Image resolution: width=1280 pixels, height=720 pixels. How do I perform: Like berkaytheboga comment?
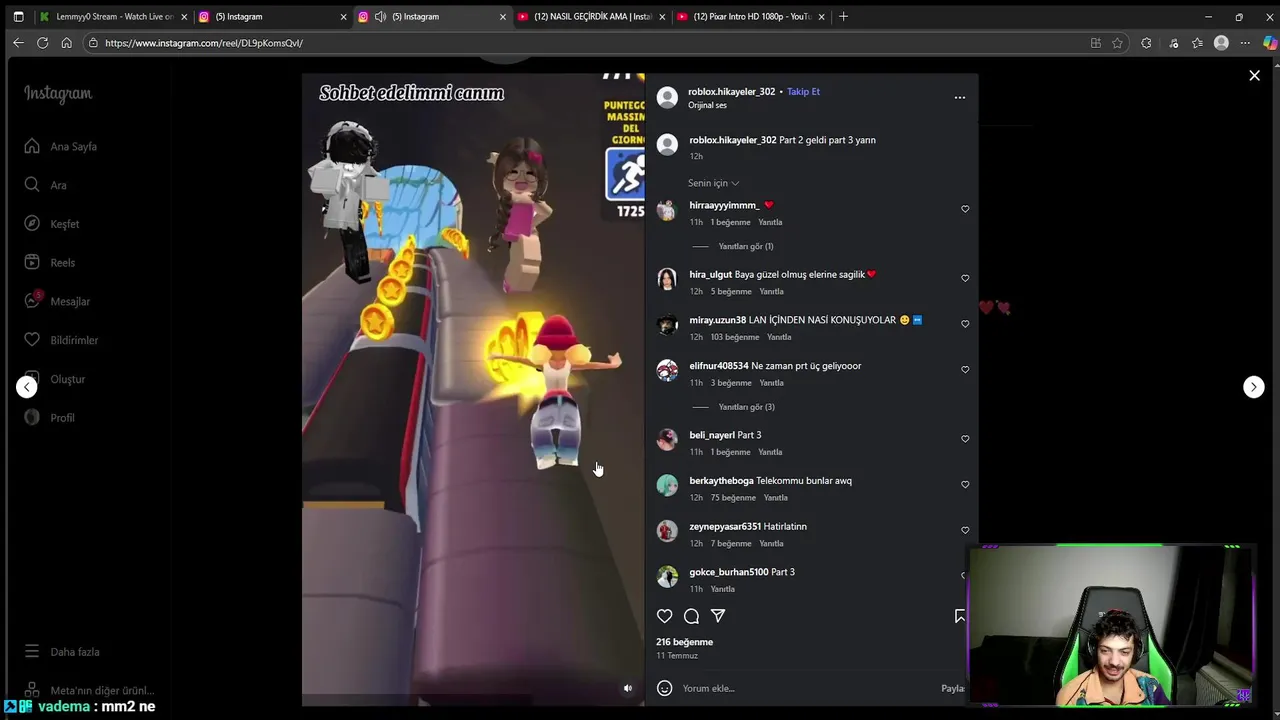point(965,485)
